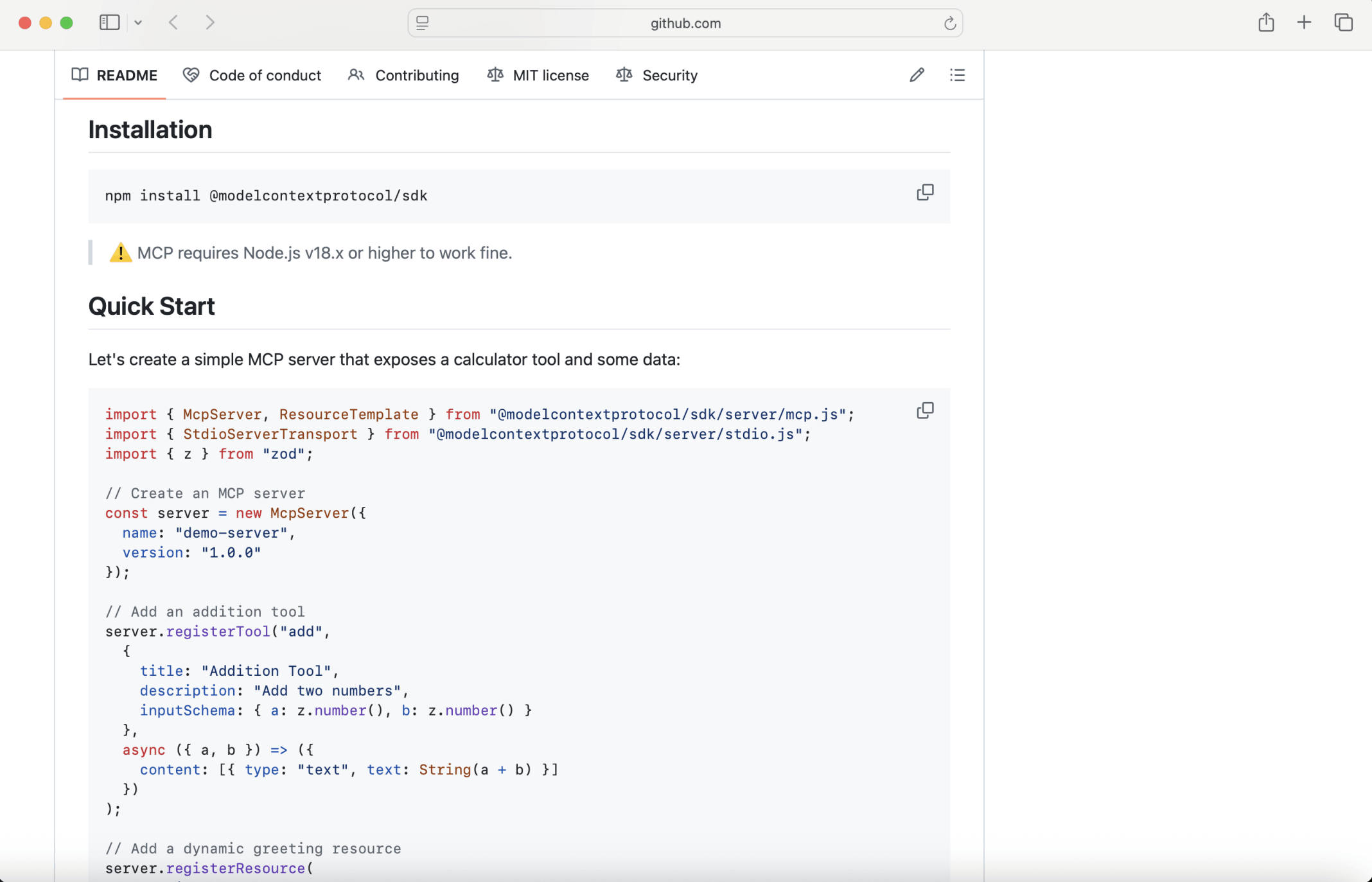Toggle the Safari sidebar
The width and height of the screenshot is (1372, 882).
pos(109,22)
